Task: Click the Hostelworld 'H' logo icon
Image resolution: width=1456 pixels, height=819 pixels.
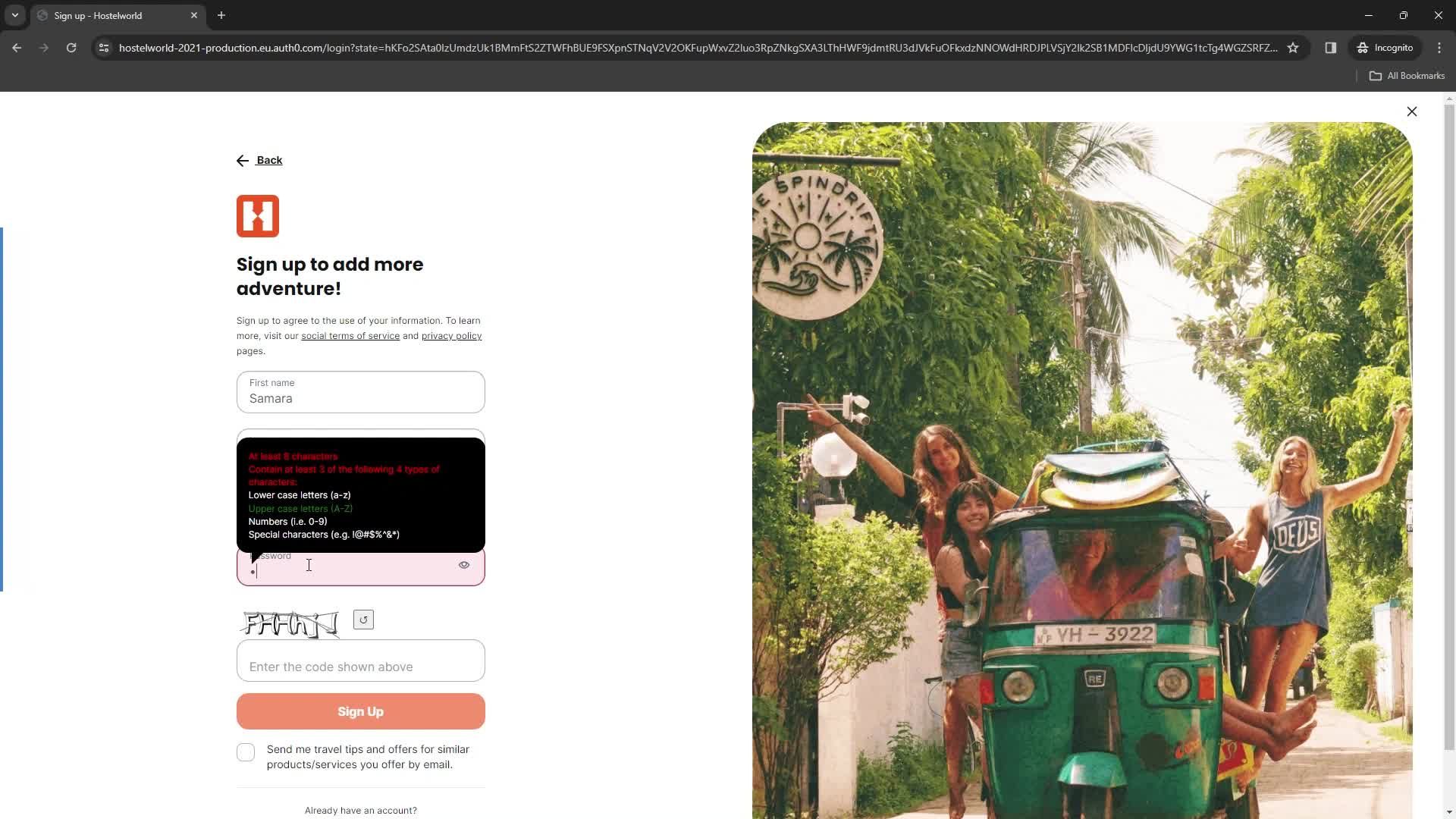Action: (258, 216)
